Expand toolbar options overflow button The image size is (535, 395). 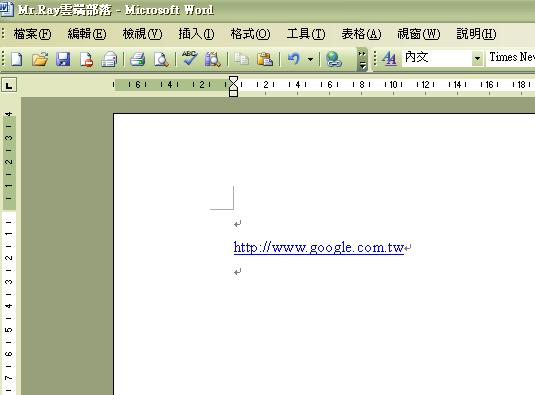[x=362, y=59]
